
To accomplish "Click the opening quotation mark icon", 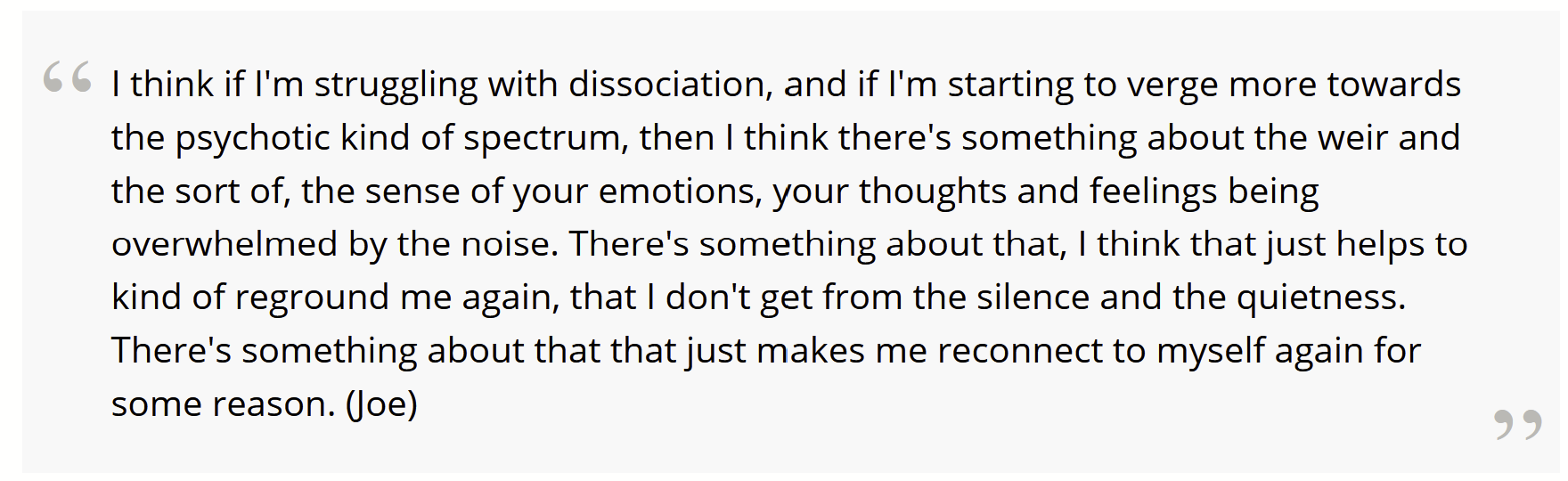I will coord(67,77).
